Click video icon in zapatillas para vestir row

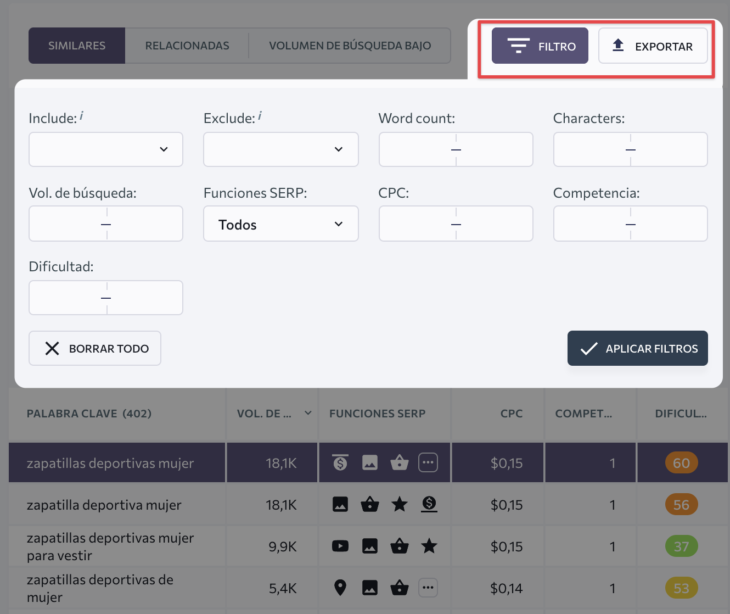point(340,546)
